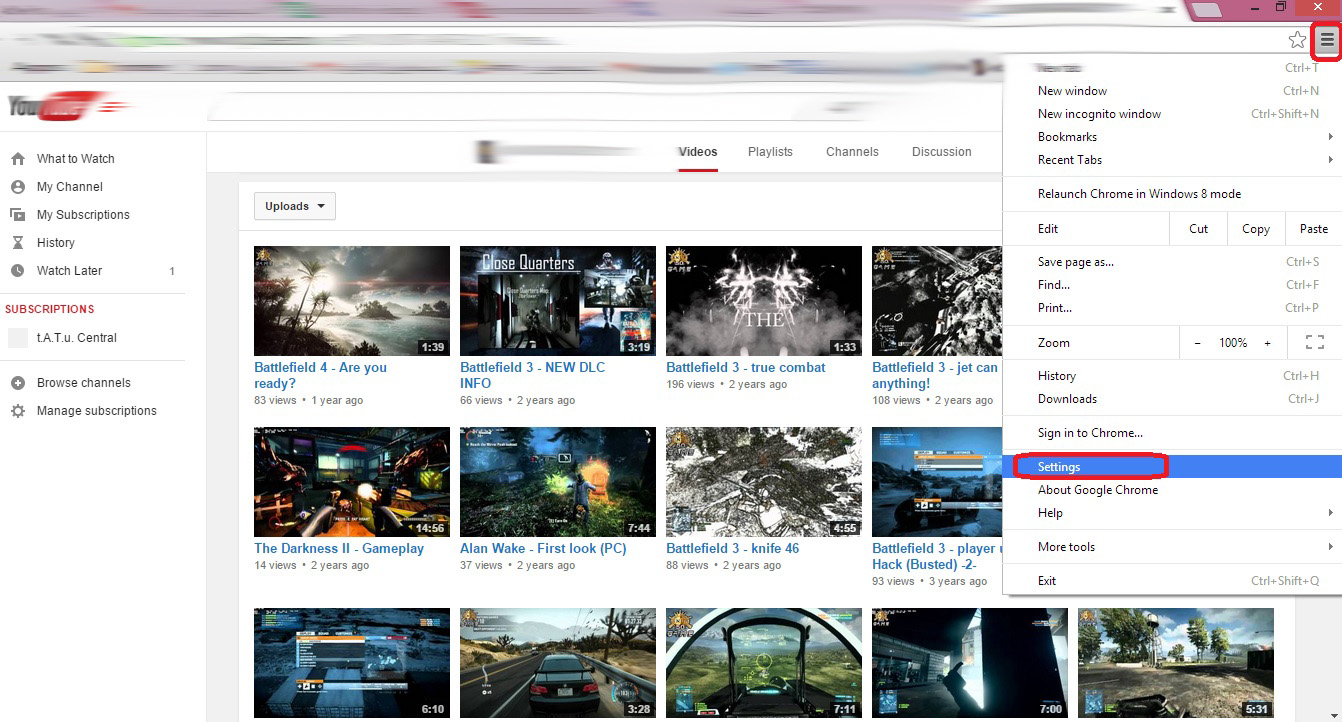Open t.A.T.u. Central subscription
1342x722 pixels.
click(x=77, y=338)
